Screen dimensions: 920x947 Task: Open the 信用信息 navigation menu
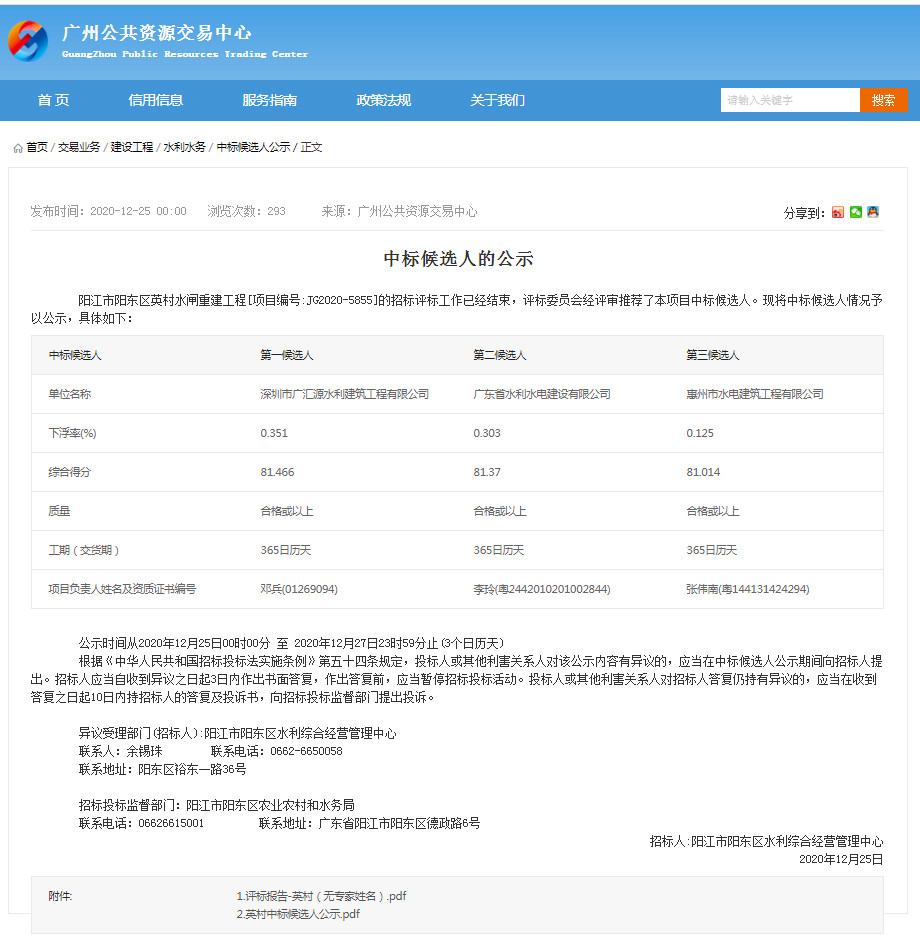click(x=155, y=100)
